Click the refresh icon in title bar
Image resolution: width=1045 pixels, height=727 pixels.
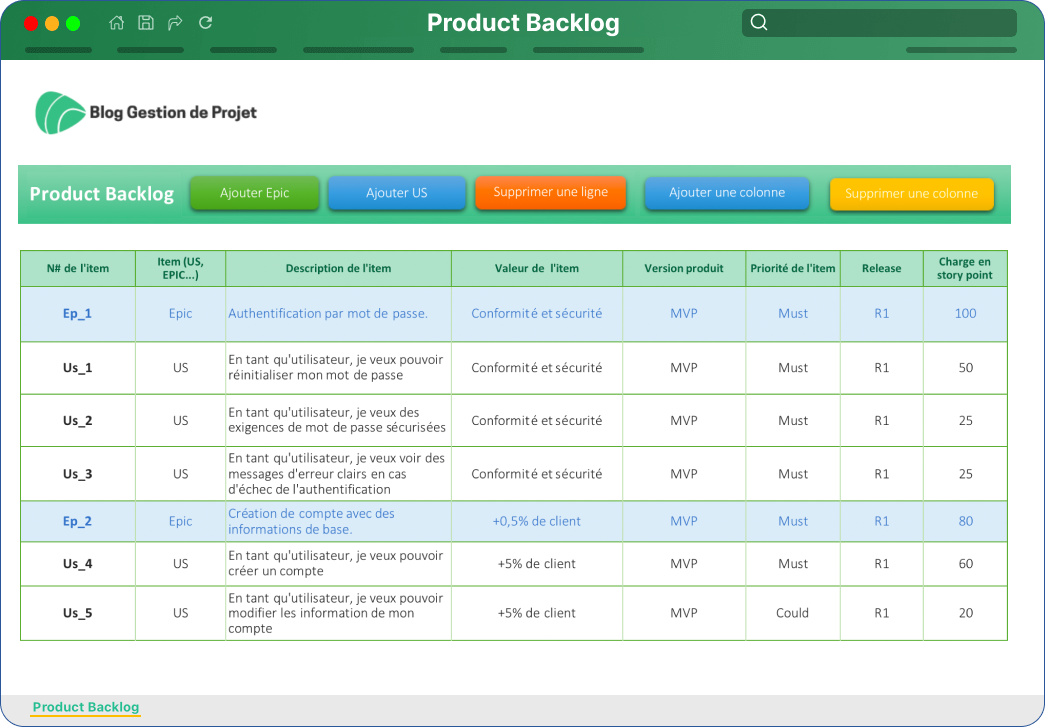[205, 23]
